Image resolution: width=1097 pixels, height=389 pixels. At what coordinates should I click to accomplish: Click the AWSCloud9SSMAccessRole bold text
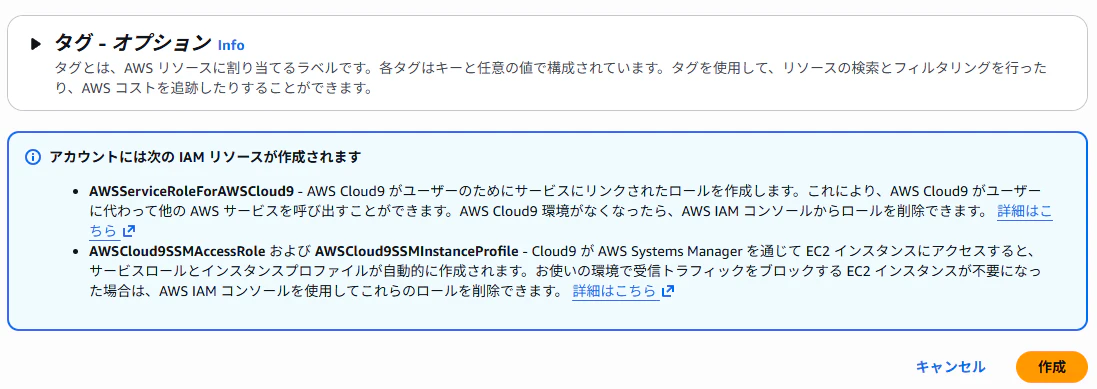(x=177, y=250)
